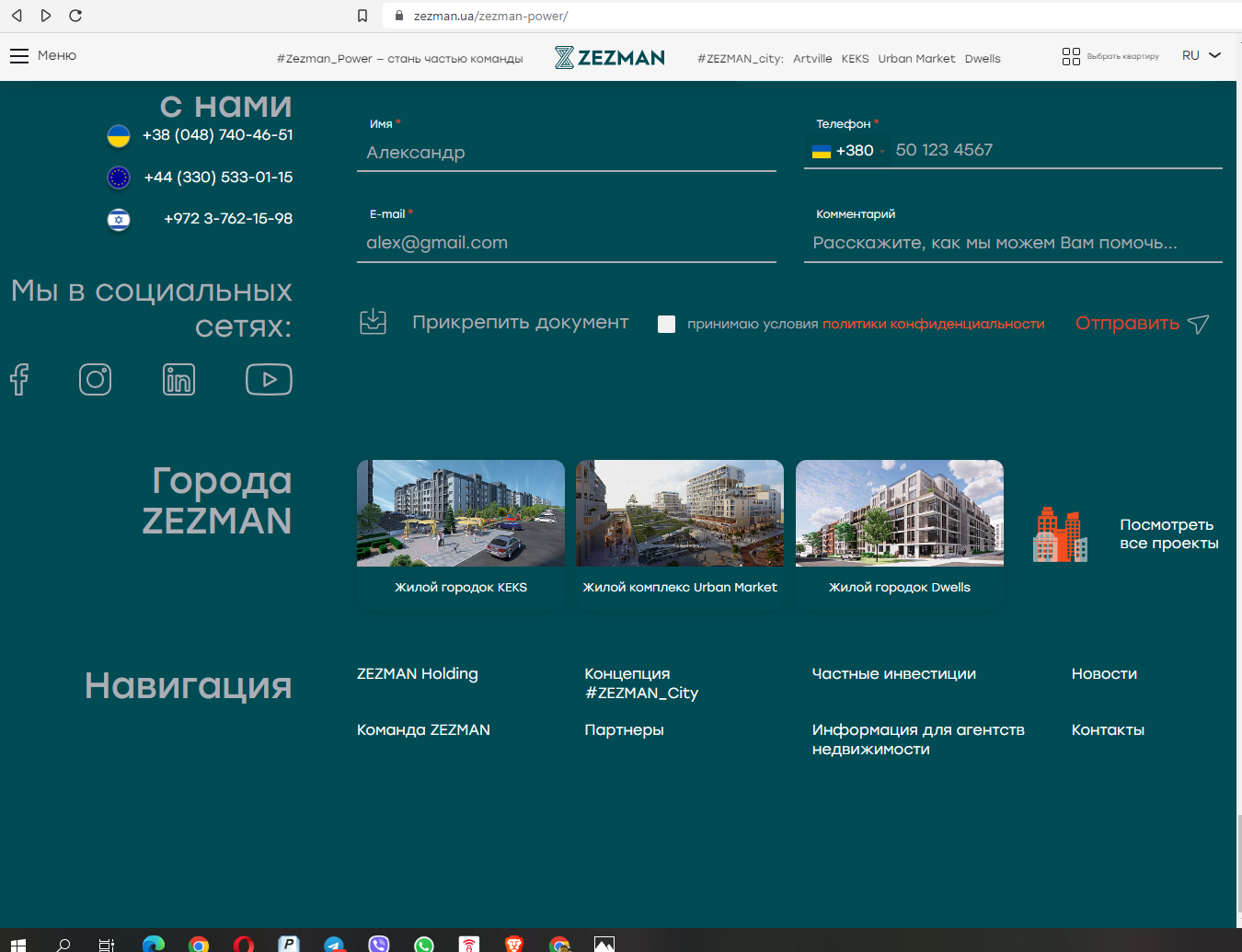Launch Brave browser from taskbar
The image size is (1242, 952).
[514, 945]
